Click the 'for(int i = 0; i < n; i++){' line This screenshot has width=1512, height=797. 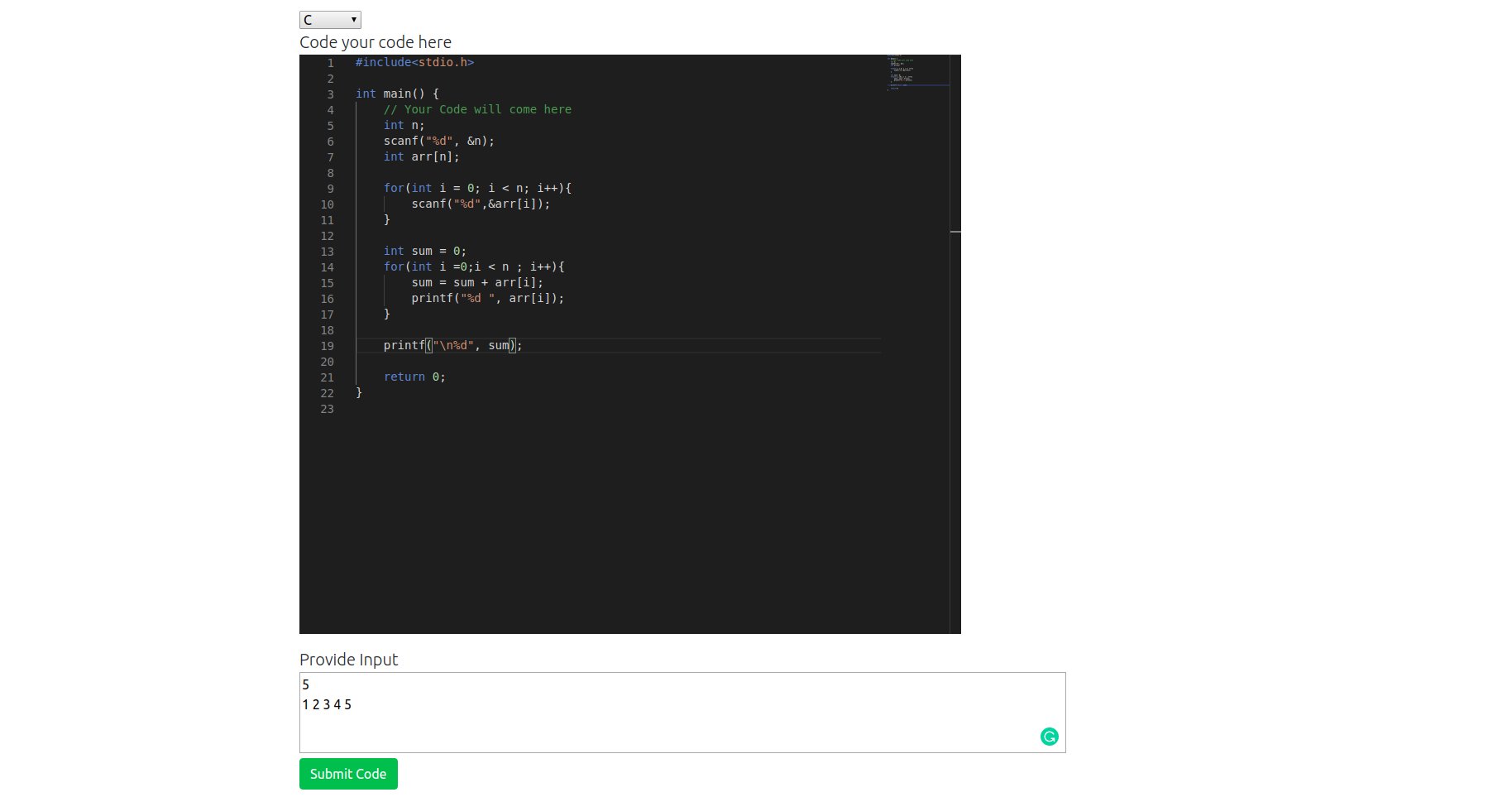[477, 188]
